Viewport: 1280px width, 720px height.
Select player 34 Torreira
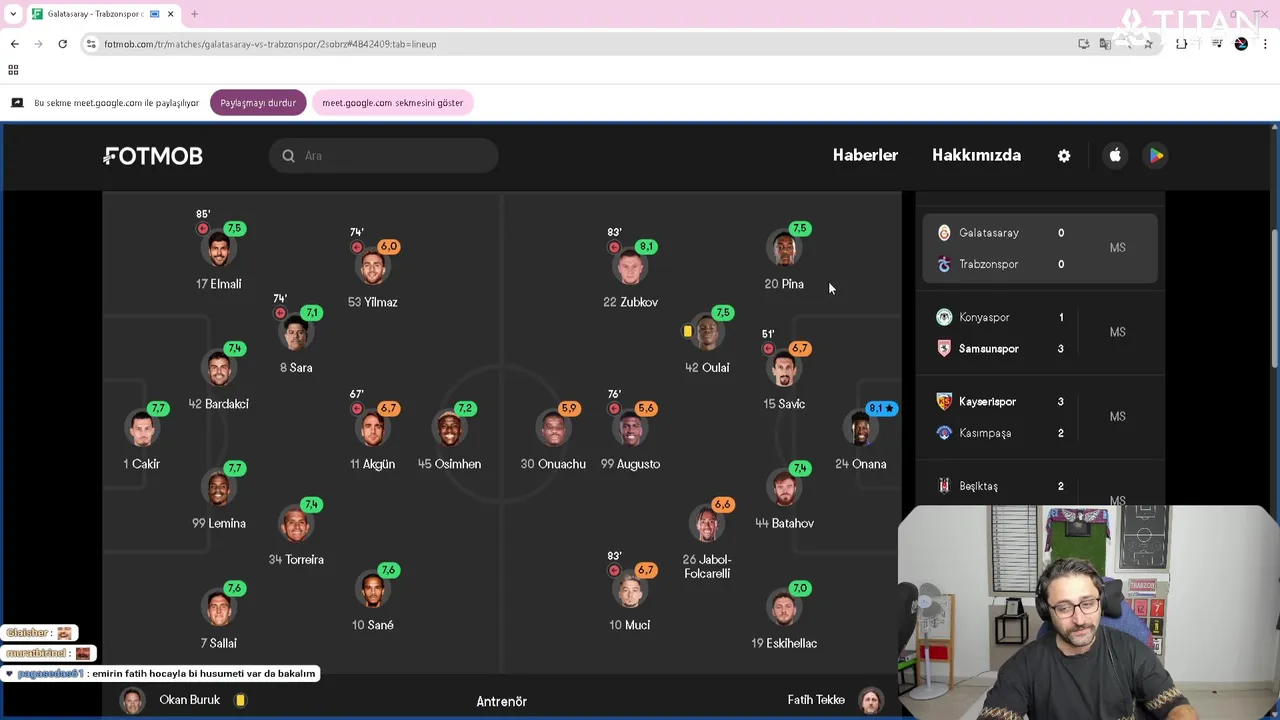(x=296, y=532)
